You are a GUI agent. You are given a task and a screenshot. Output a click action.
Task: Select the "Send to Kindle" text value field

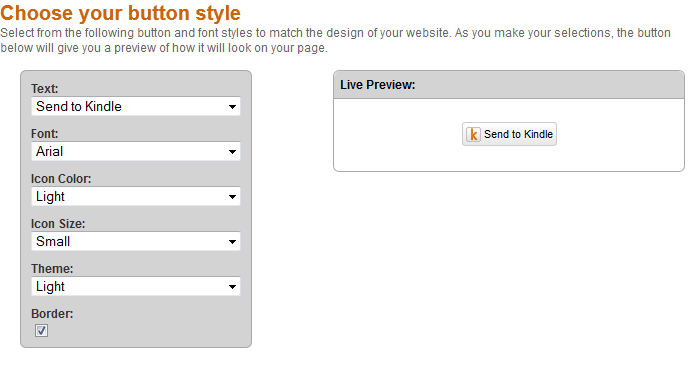coord(136,106)
